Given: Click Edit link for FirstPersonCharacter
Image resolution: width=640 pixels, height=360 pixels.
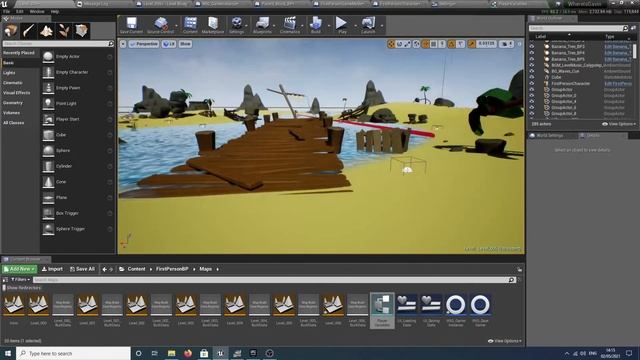Looking at the screenshot, I should 618,83.
